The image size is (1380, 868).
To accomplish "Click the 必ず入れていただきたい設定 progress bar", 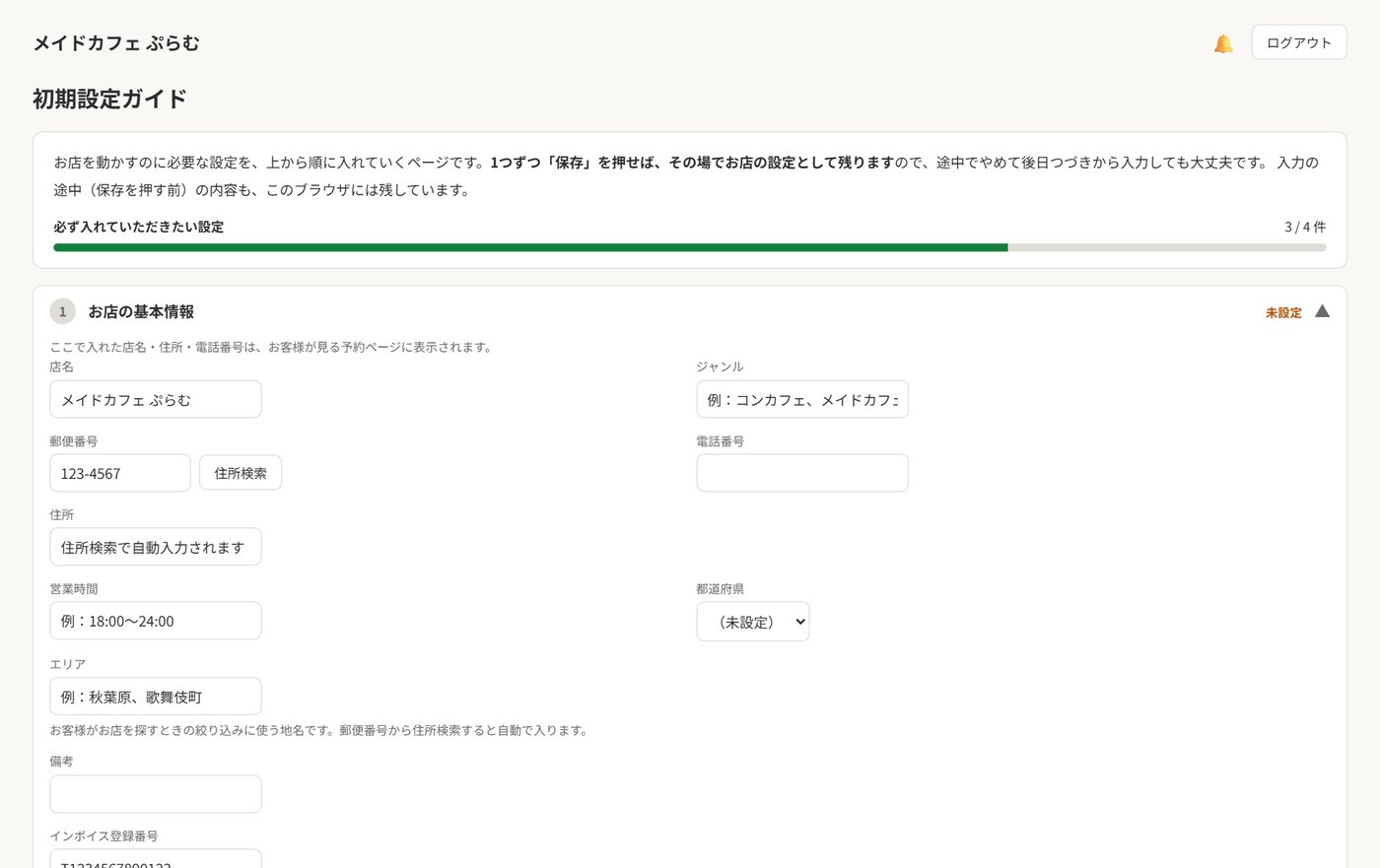I will (x=690, y=247).
